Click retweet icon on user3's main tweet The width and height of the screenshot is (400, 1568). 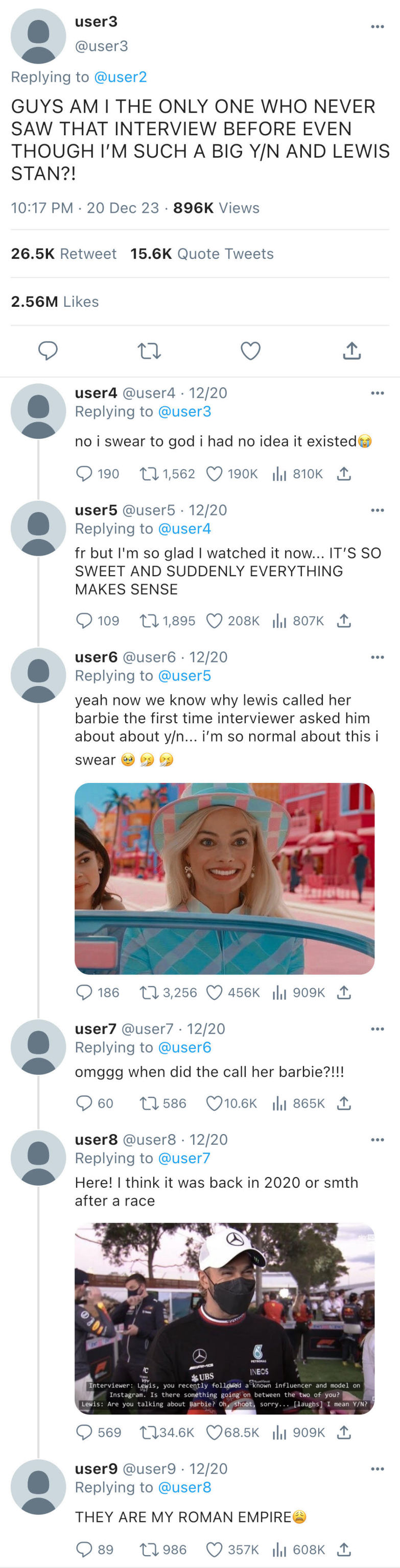pos(149,351)
